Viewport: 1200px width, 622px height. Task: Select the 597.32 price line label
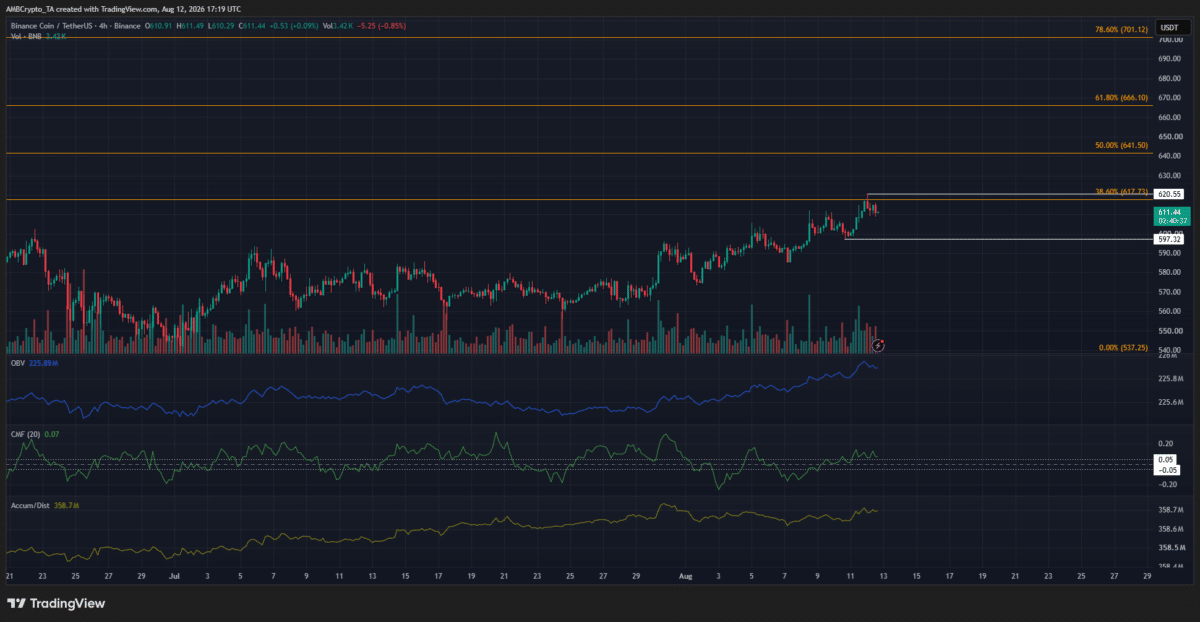click(x=1170, y=239)
